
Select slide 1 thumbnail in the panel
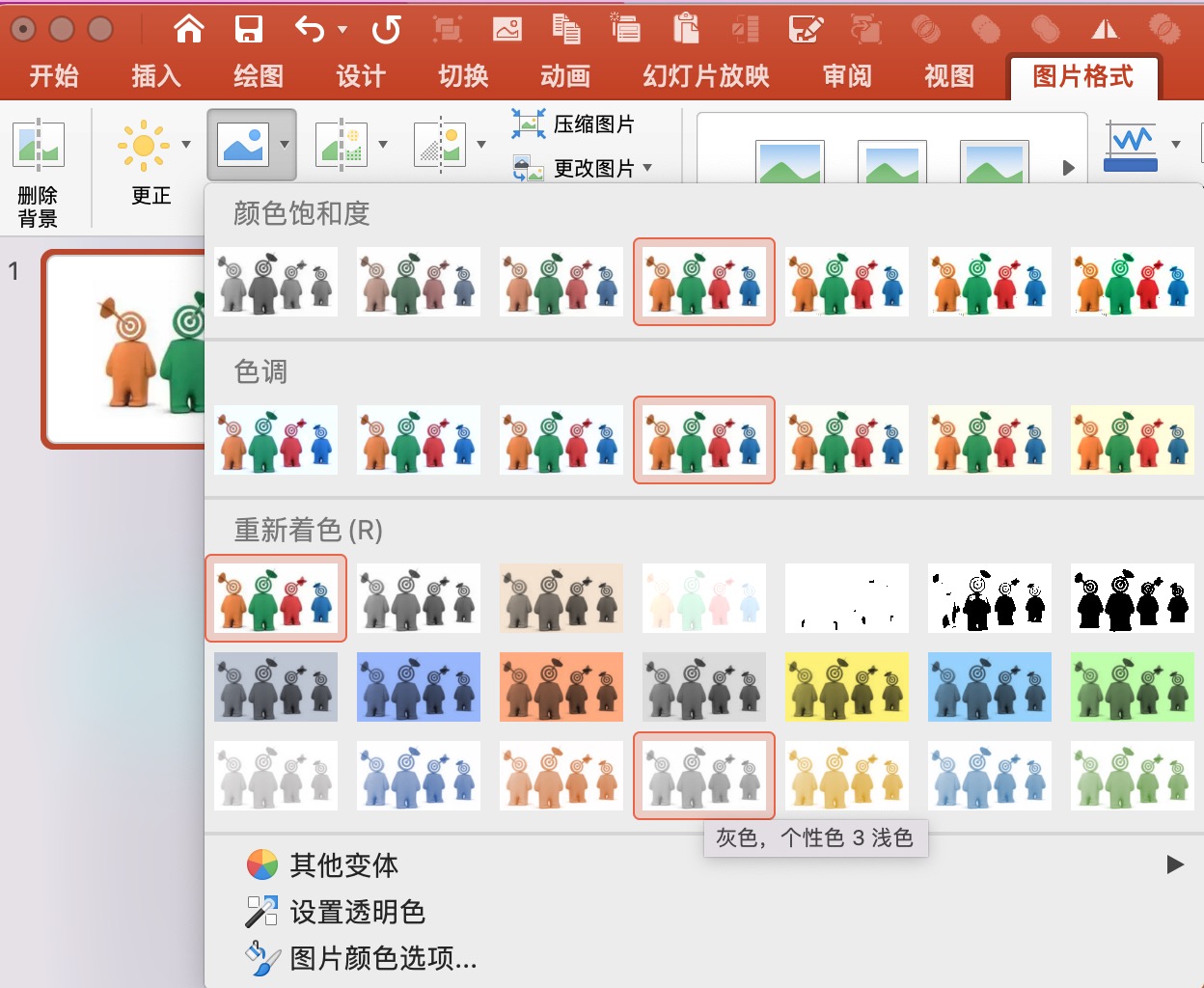[125, 349]
